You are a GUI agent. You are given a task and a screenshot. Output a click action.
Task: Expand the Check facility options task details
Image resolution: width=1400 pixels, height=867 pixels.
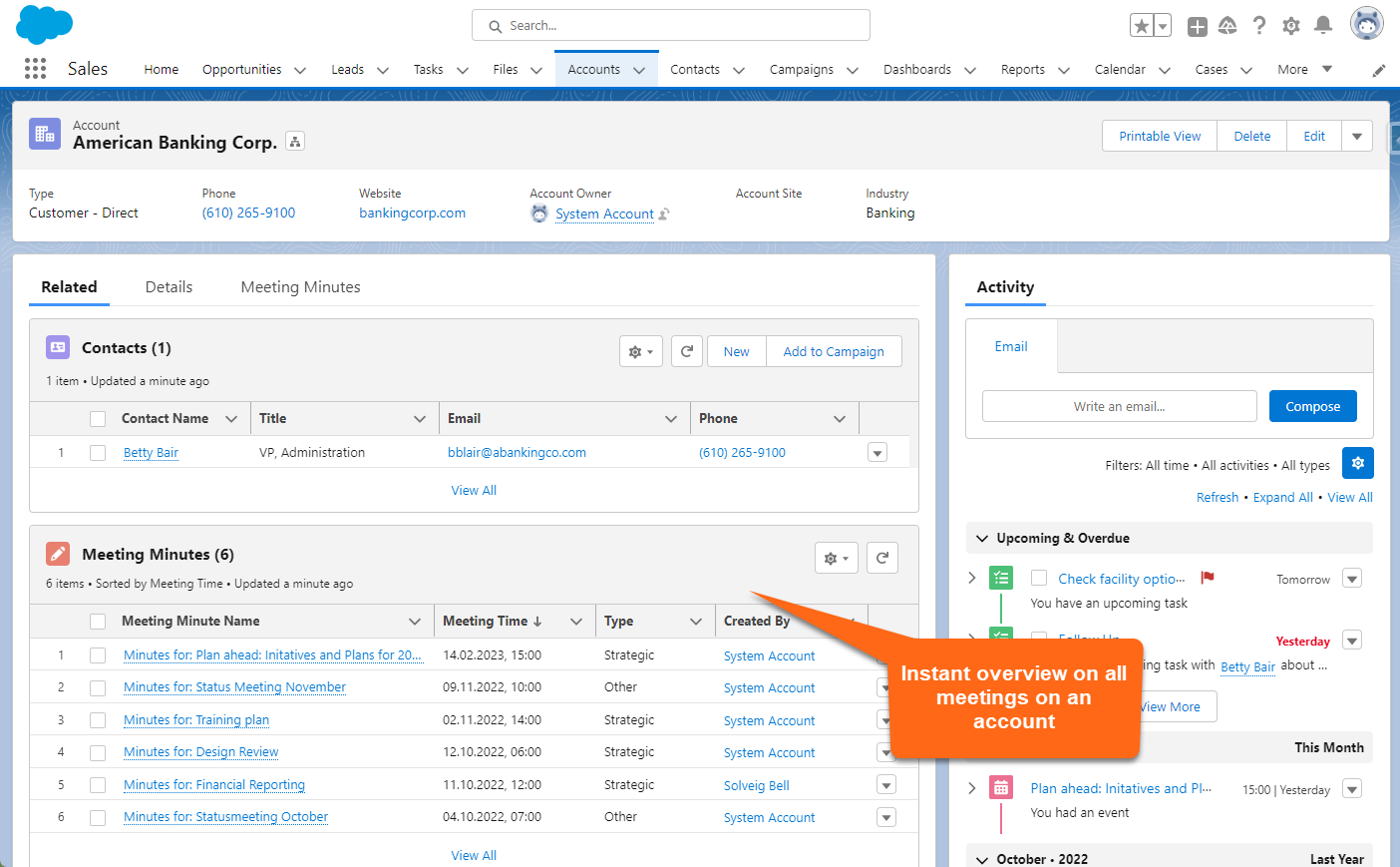coord(972,578)
